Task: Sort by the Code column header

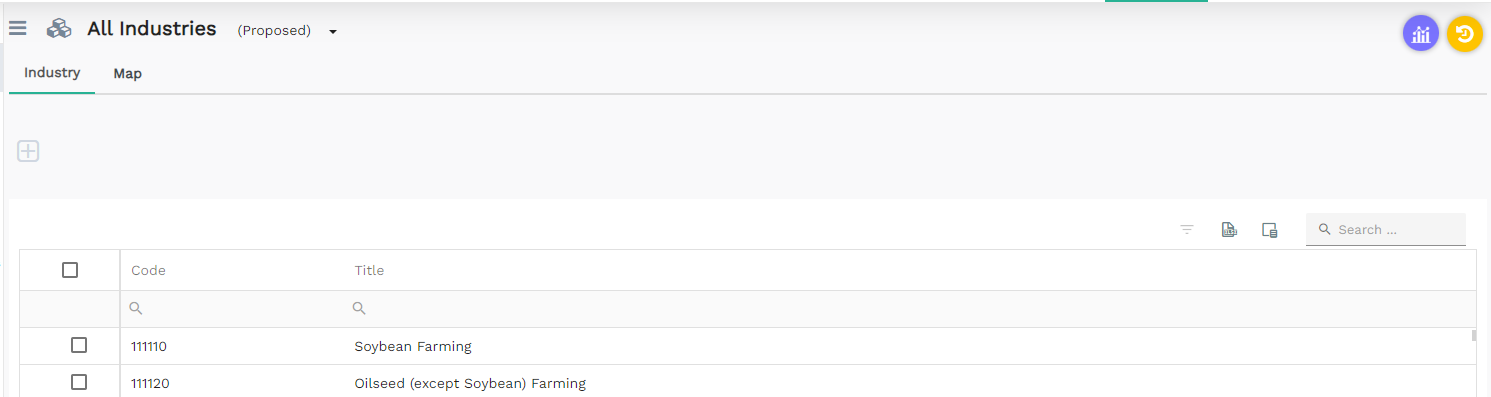Action: click(x=149, y=270)
